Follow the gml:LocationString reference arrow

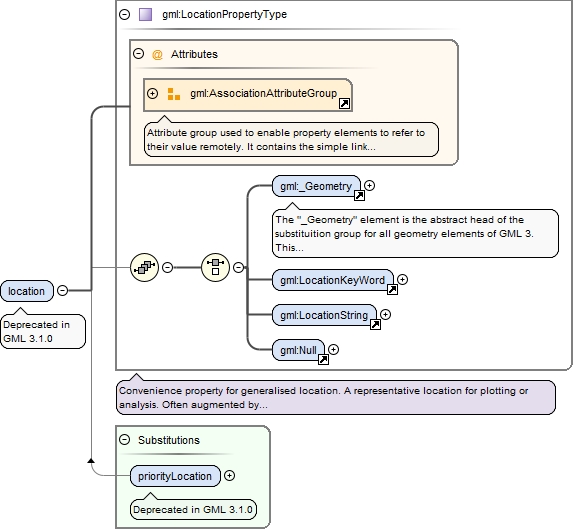[375, 324]
